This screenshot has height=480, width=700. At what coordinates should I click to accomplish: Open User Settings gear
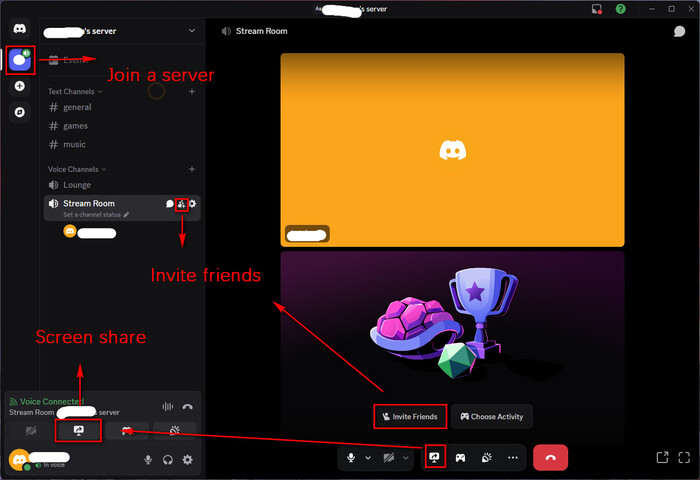(188, 460)
